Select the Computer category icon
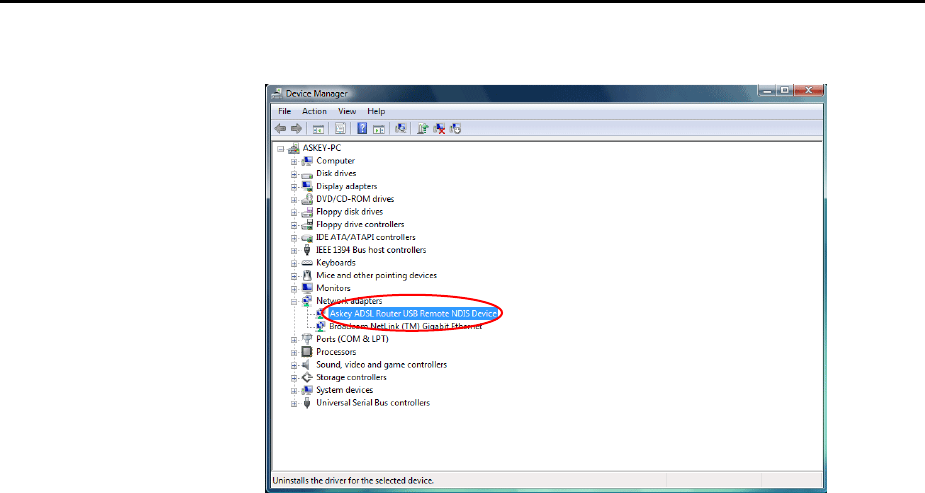 307,160
